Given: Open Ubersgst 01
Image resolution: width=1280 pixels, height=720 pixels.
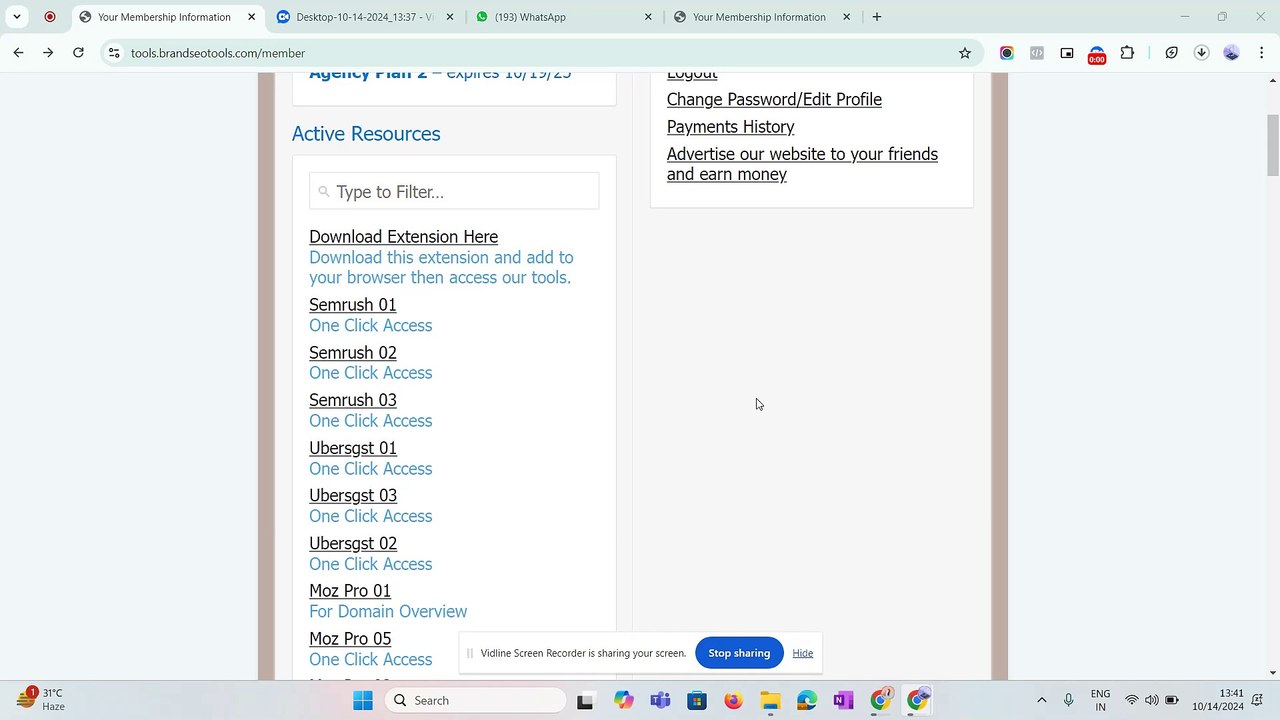Looking at the screenshot, I should click(353, 448).
